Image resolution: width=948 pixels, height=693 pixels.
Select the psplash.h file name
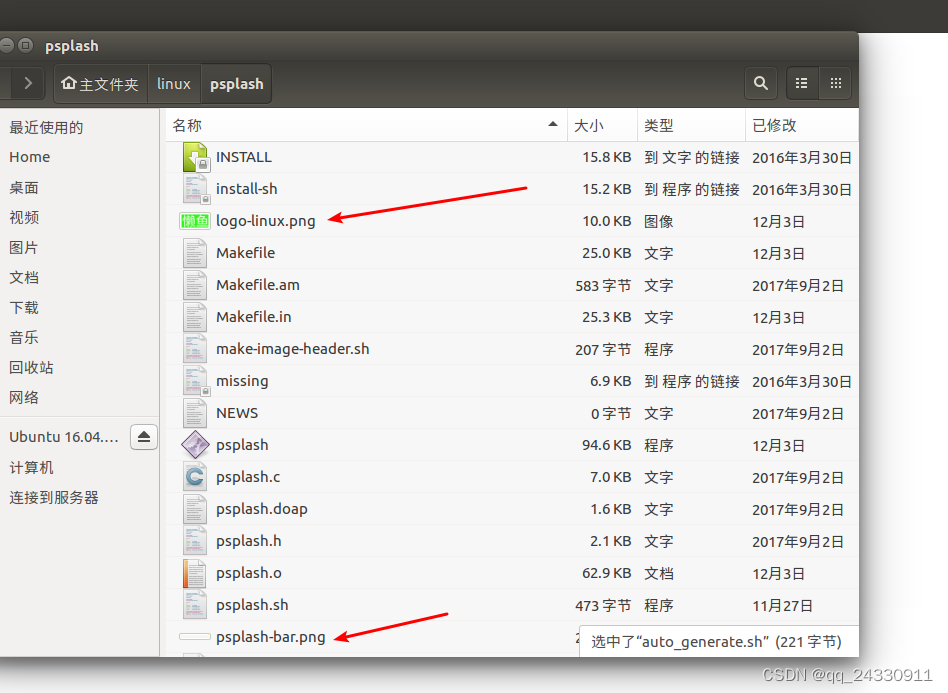pyautogui.click(x=248, y=541)
